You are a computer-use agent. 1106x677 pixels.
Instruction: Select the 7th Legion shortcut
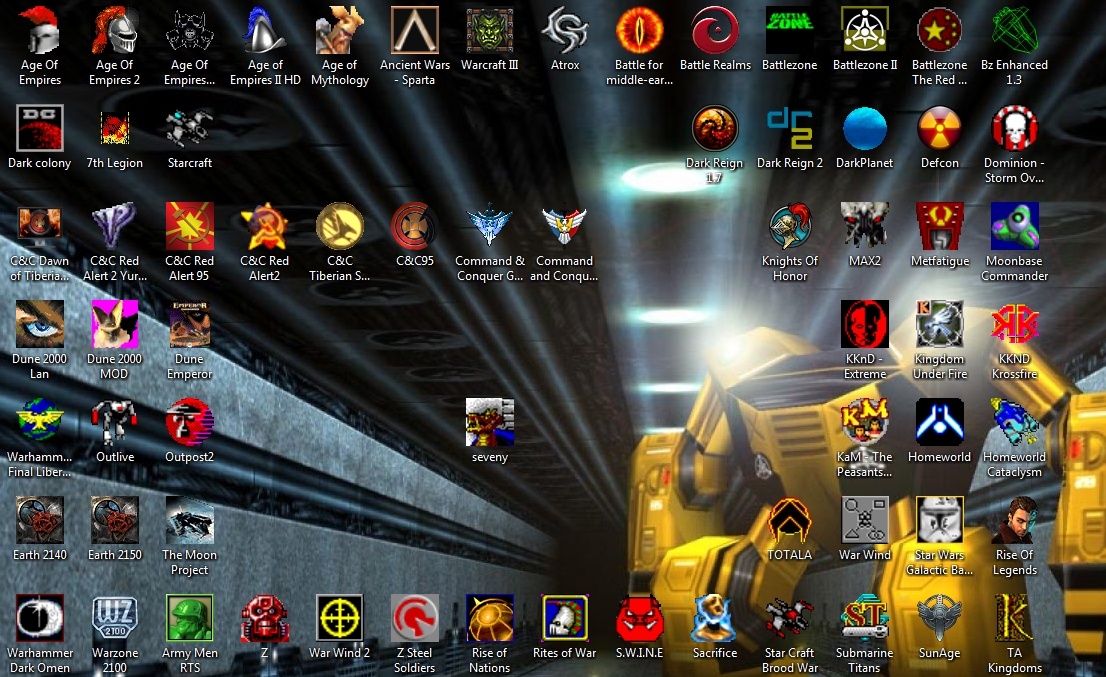tap(114, 128)
